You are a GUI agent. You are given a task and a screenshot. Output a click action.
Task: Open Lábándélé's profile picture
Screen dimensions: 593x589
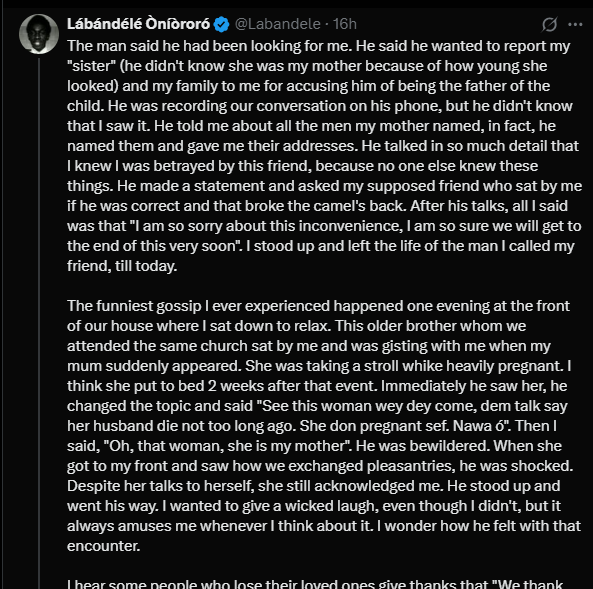[39, 34]
